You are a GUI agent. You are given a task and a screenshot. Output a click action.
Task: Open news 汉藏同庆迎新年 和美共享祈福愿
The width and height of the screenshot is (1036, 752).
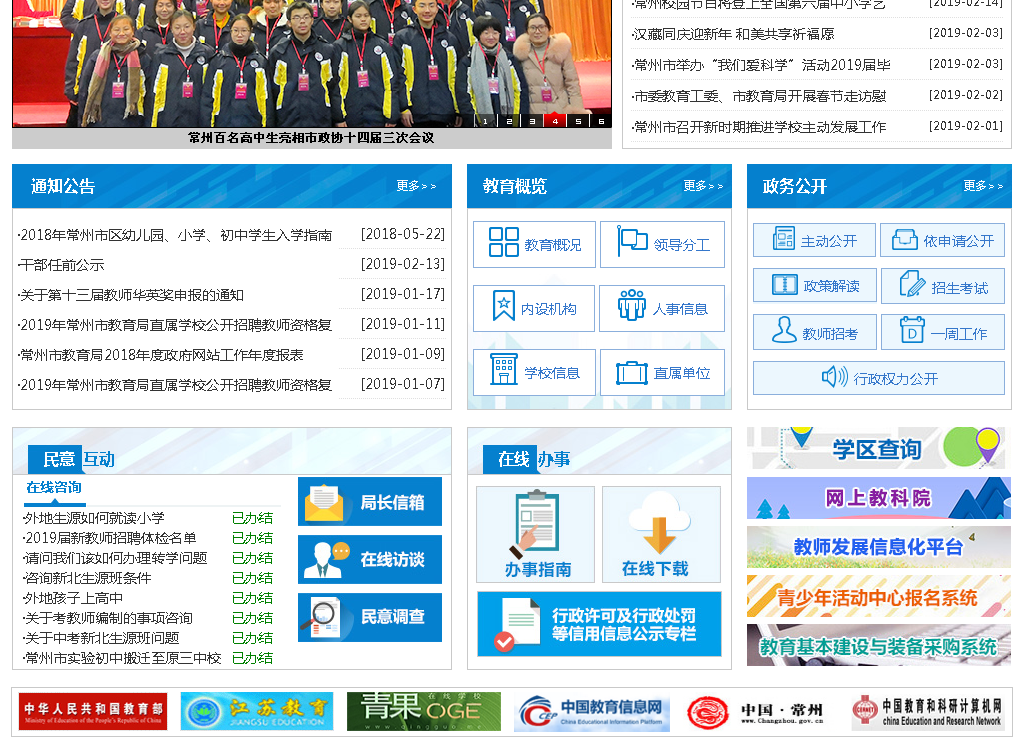click(733, 34)
